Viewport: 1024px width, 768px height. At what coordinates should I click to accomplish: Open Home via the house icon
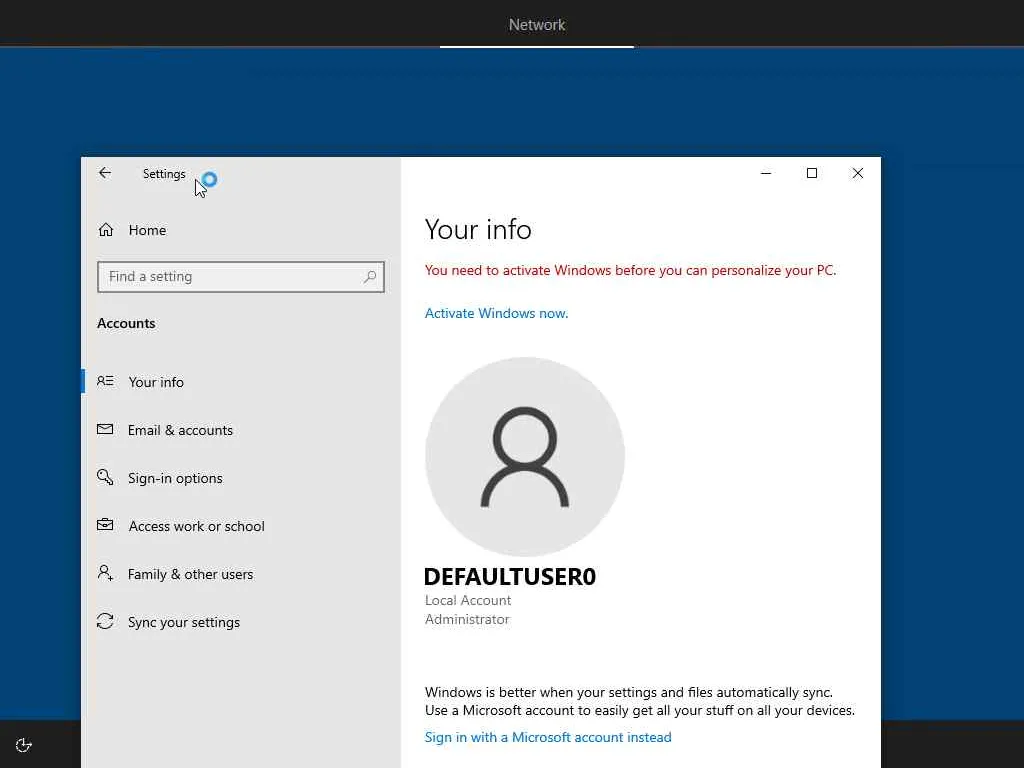106,230
